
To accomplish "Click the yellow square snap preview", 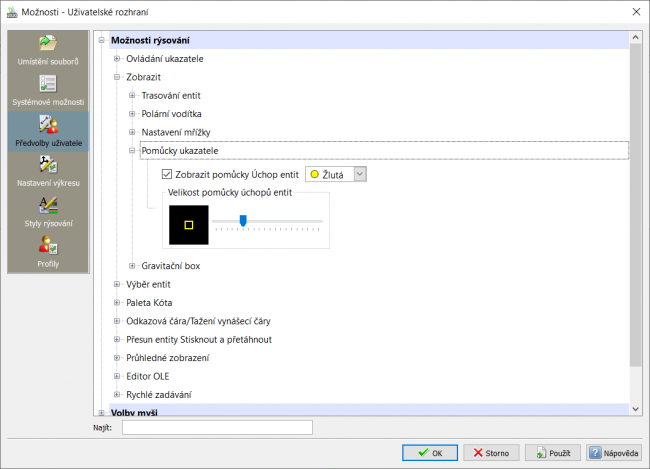I will [x=189, y=225].
